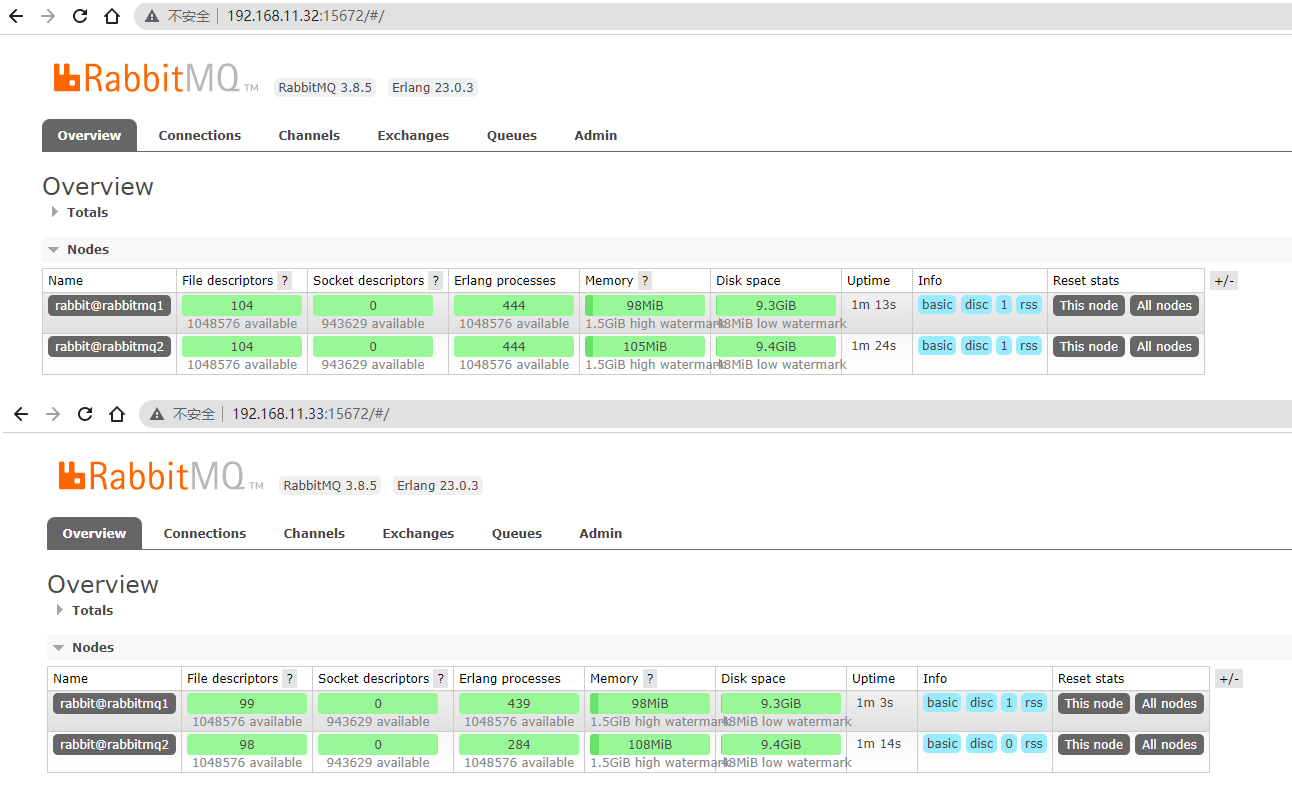Image resolution: width=1292 pixels, height=787 pixels.
Task: Click 'This node' for rabbitmq2 in the top table
Action: [1089, 347]
